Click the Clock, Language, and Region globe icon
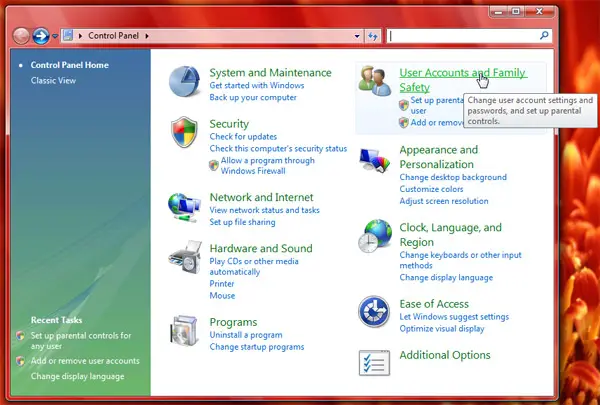600x405 pixels. pyautogui.click(x=375, y=236)
